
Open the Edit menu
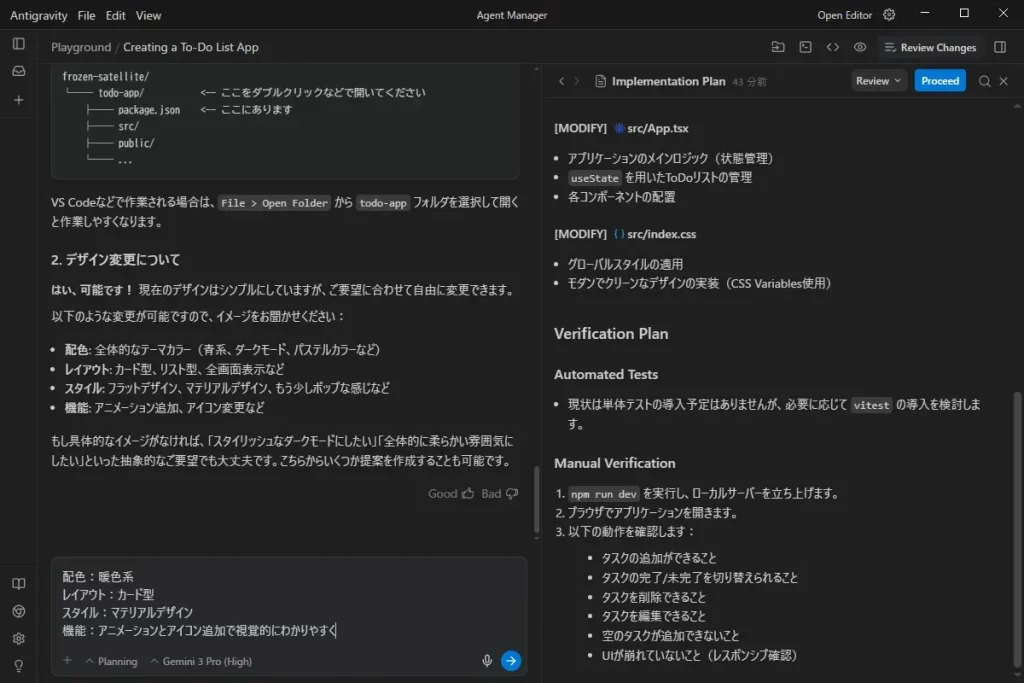(116, 15)
